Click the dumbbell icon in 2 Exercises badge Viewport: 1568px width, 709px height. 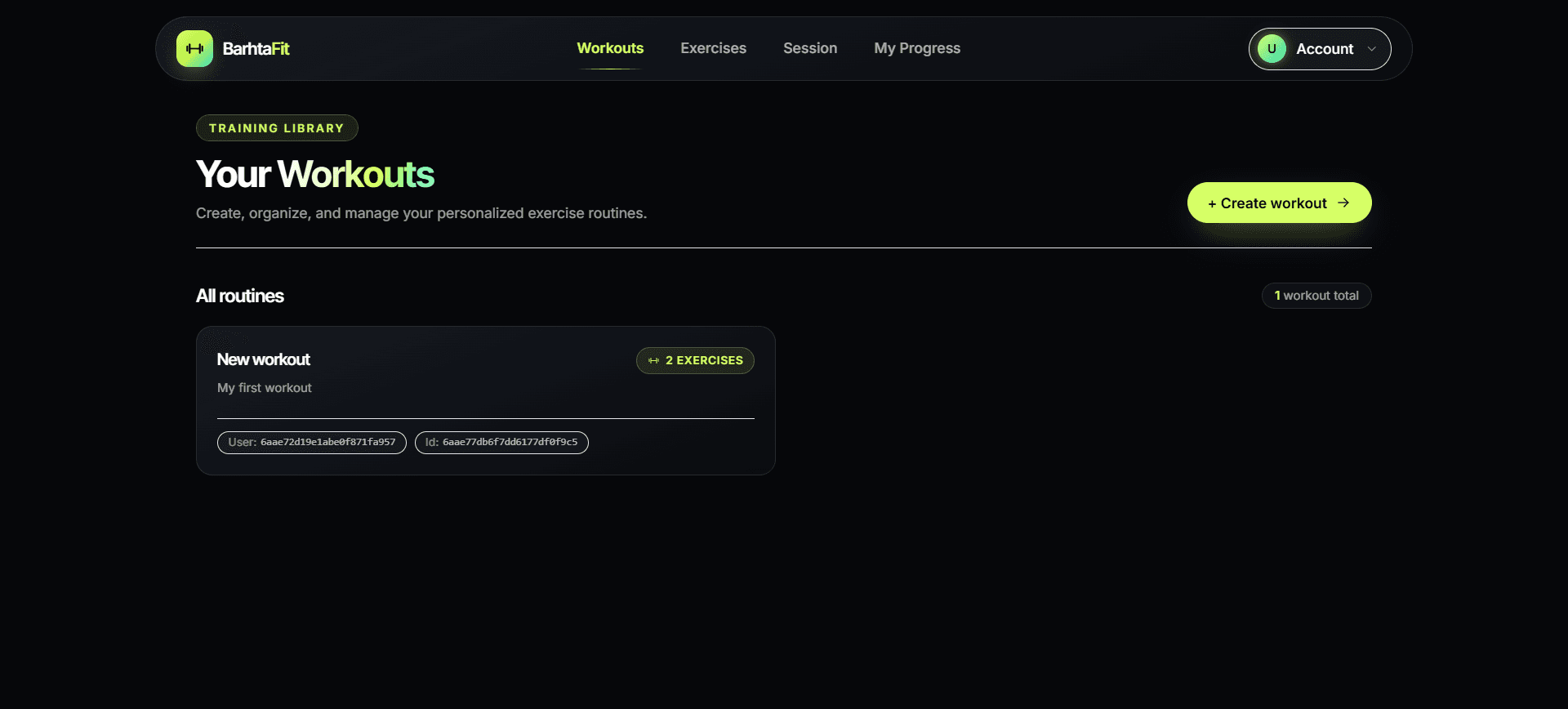coord(653,360)
